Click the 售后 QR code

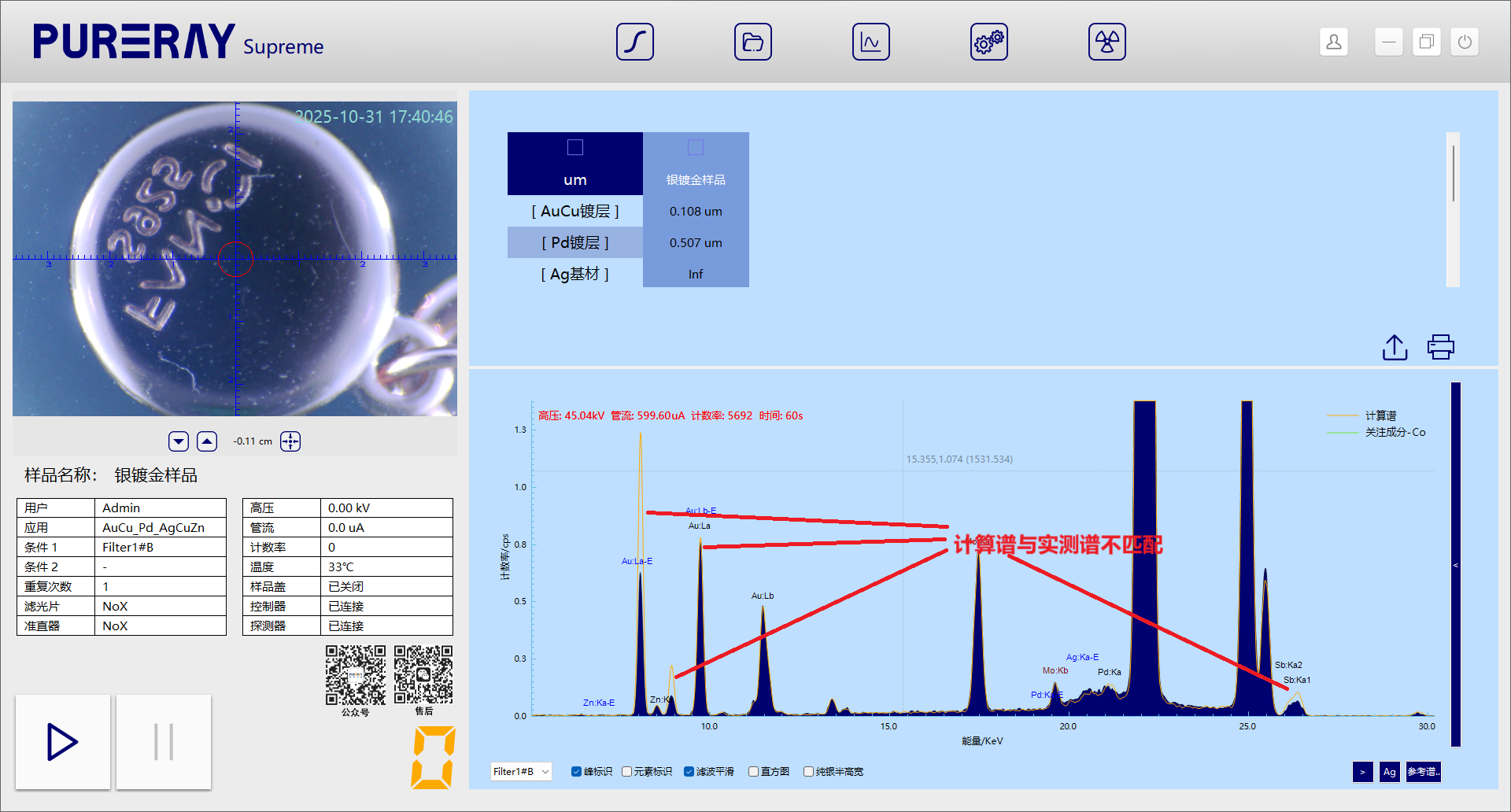click(x=423, y=675)
